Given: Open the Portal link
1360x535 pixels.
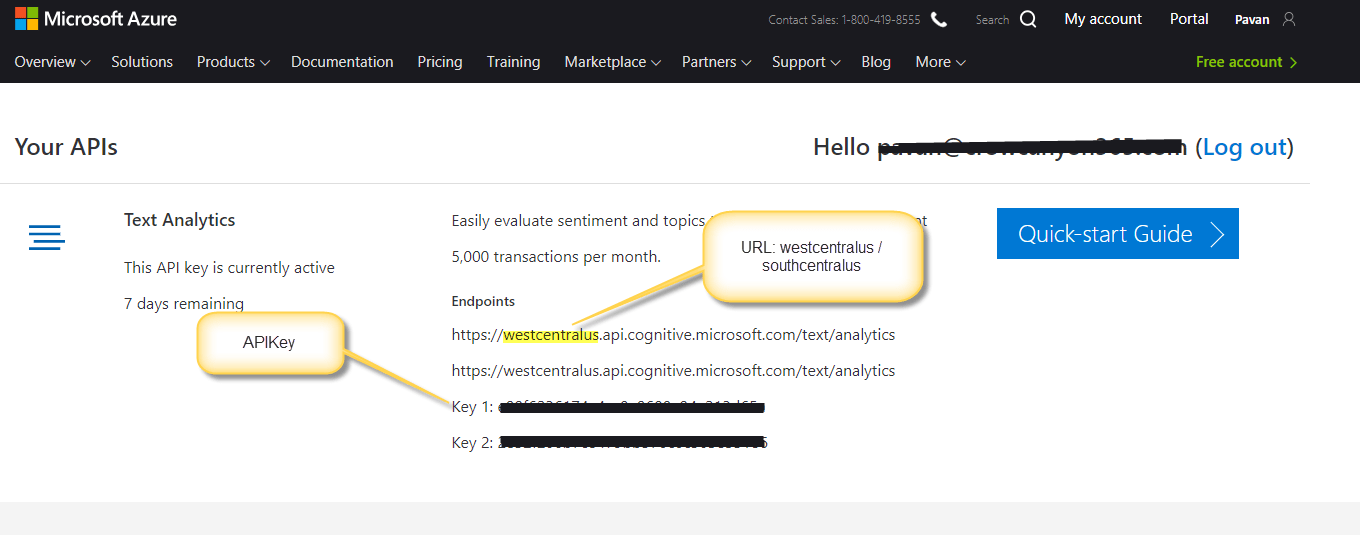Looking at the screenshot, I should tap(1189, 19).
